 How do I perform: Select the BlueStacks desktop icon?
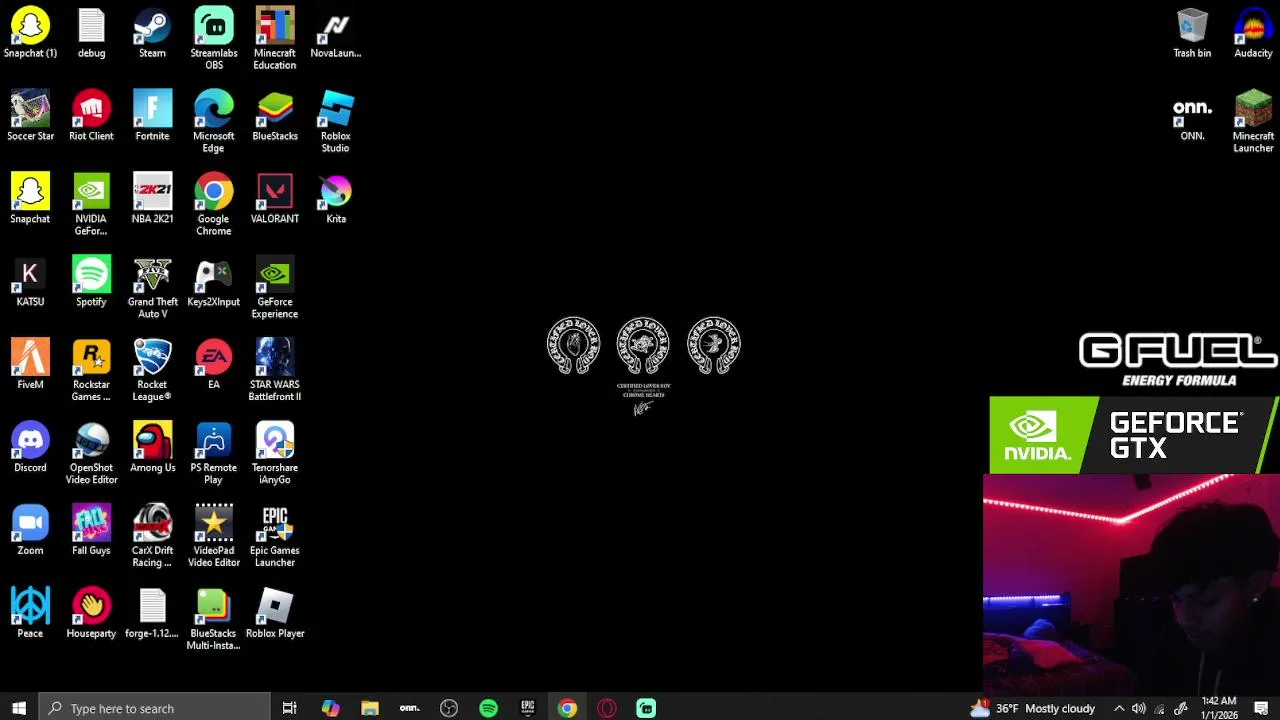coord(274,116)
